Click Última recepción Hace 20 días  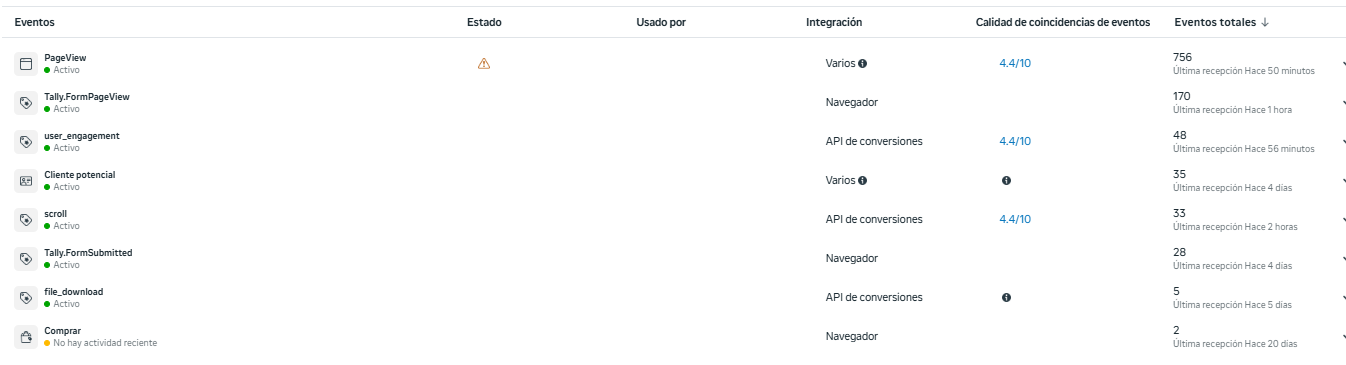pos(1235,344)
